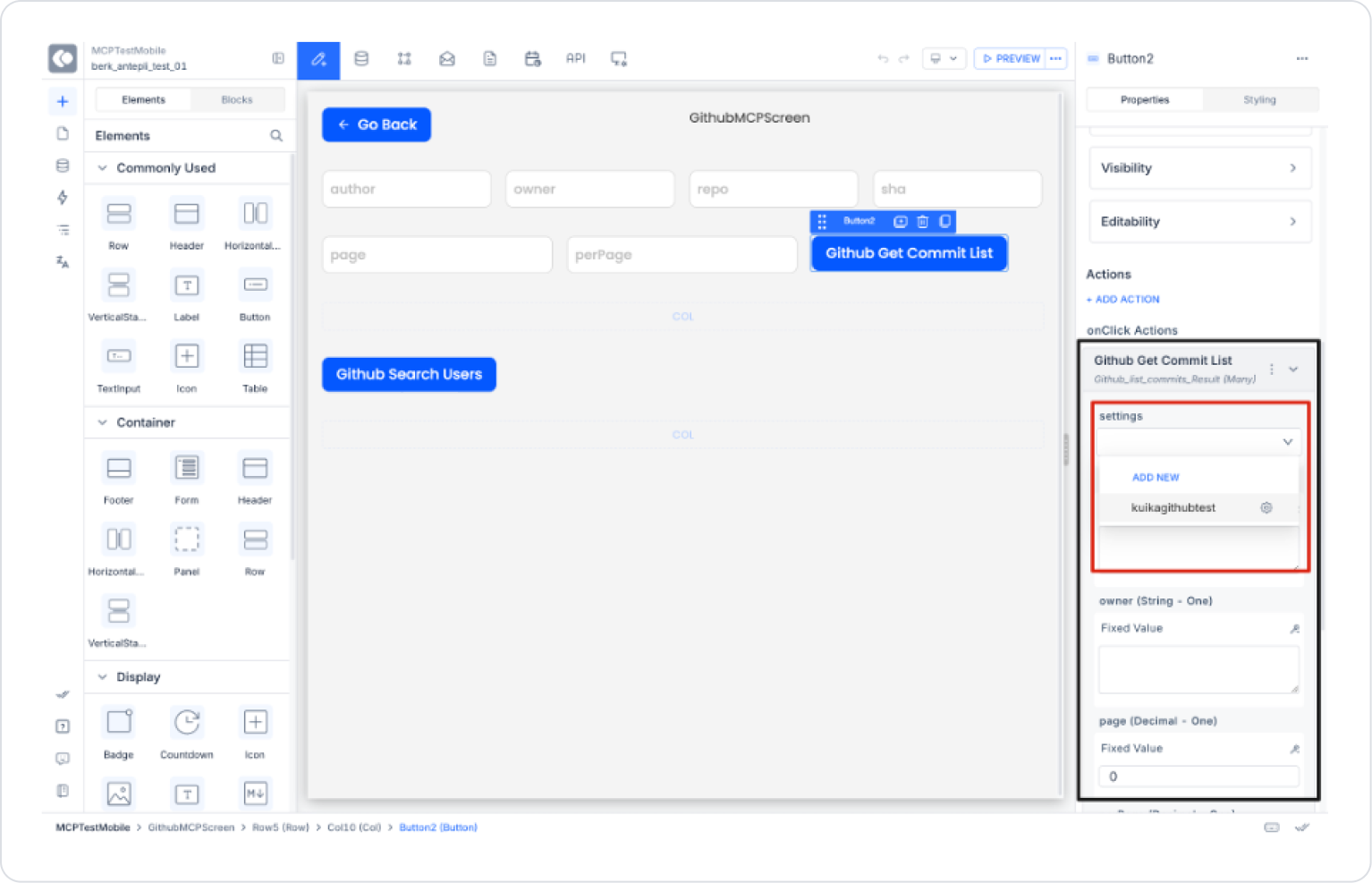1372x883 pixels.
Task: Click the owner input field on canvas
Action: [x=590, y=189]
